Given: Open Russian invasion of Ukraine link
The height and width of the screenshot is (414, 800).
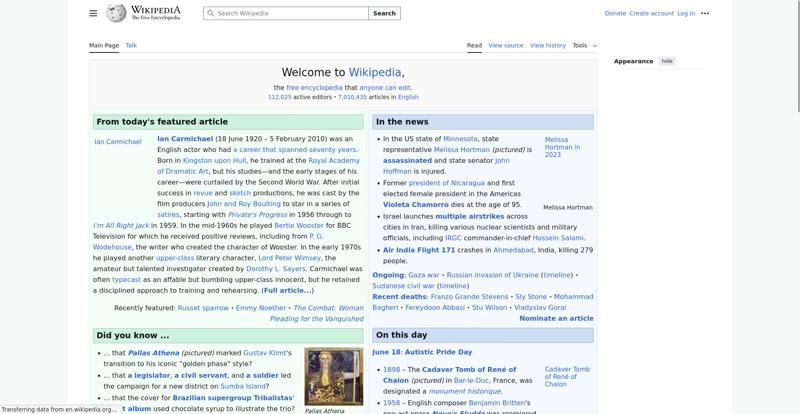Looking at the screenshot, I should point(492,275).
